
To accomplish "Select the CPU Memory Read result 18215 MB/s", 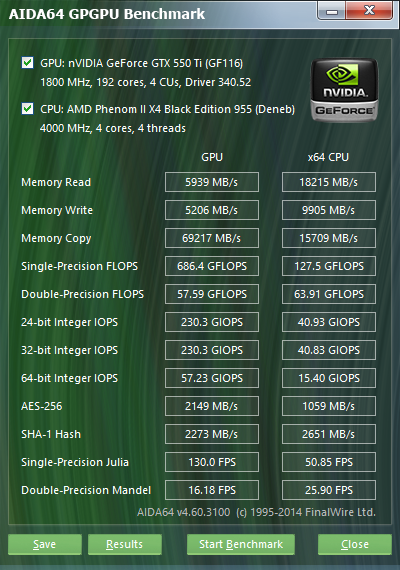I will pos(329,182).
